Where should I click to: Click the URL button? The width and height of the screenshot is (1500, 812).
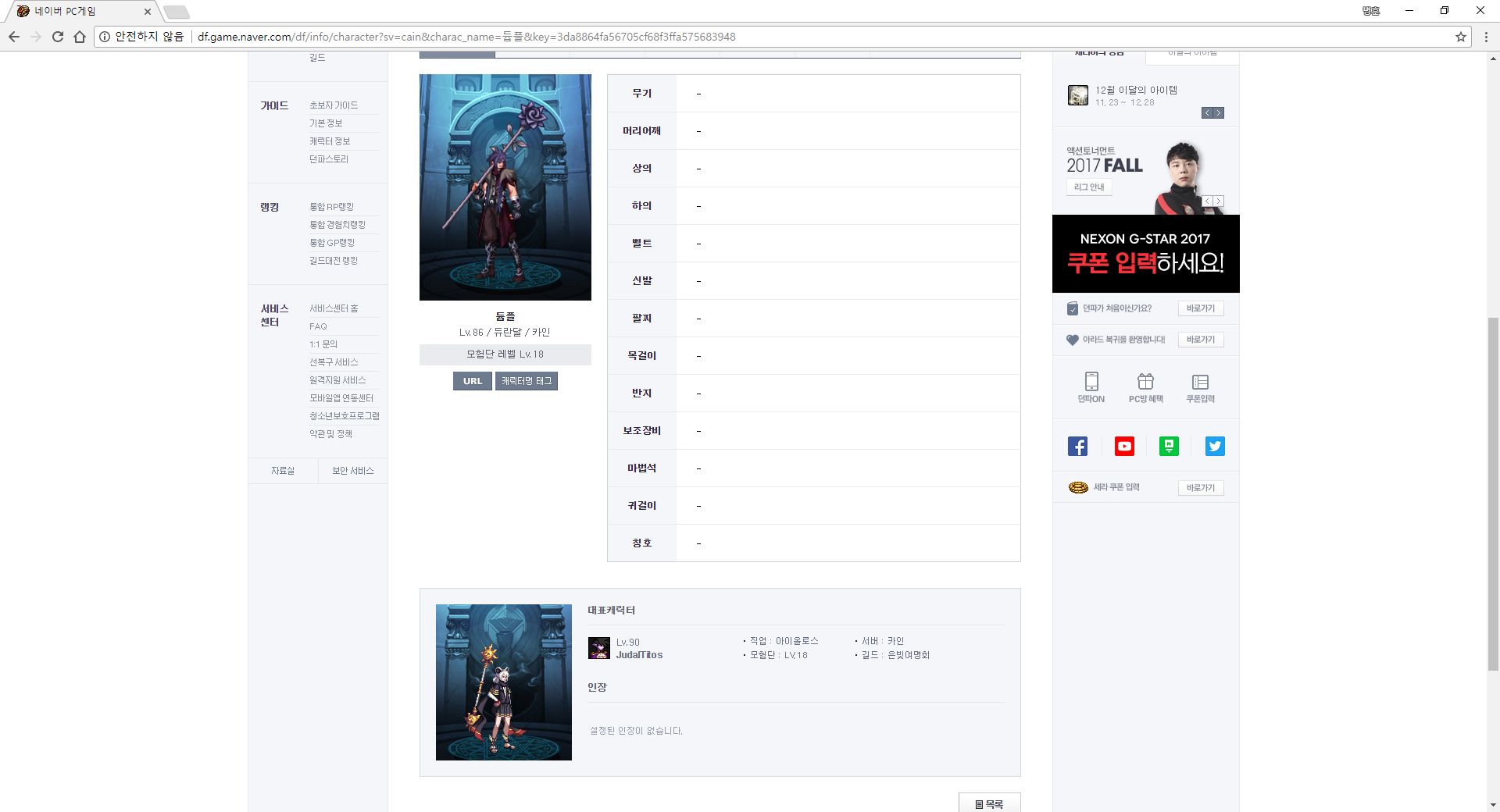click(473, 381)
